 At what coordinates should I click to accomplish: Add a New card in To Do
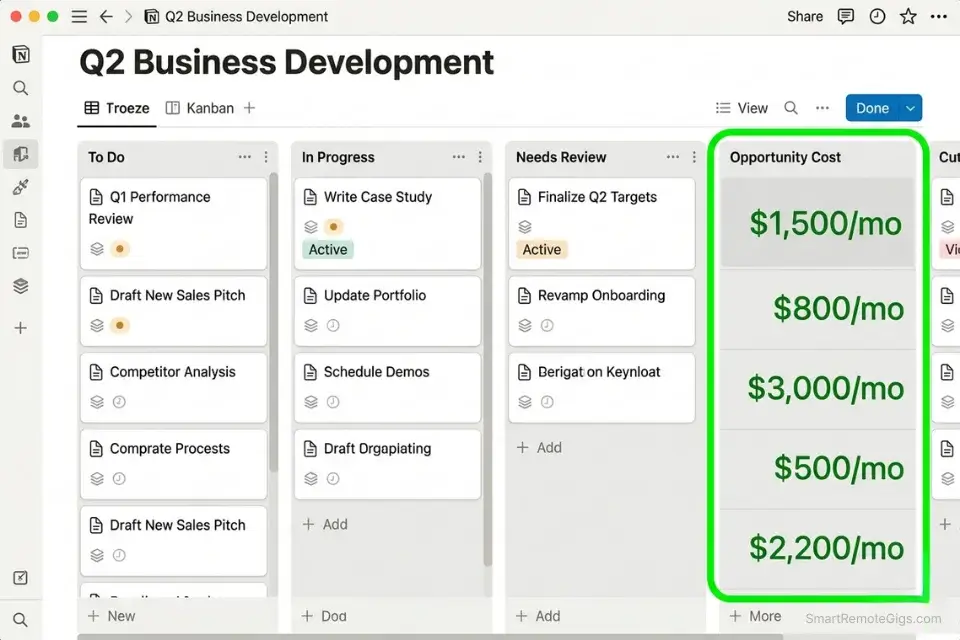[111, 616]
